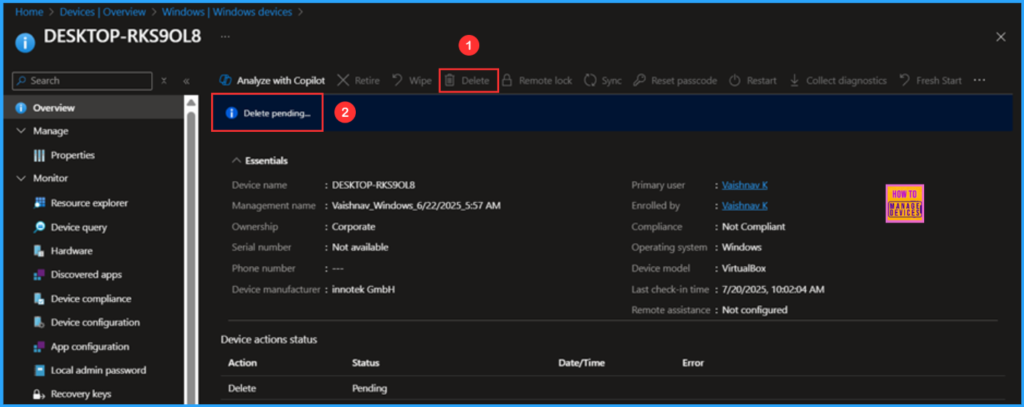The image size is (1024, 407).
Task: Select the VirtualBox device model value
Action: pyautogui.click(x=744, y=268)
